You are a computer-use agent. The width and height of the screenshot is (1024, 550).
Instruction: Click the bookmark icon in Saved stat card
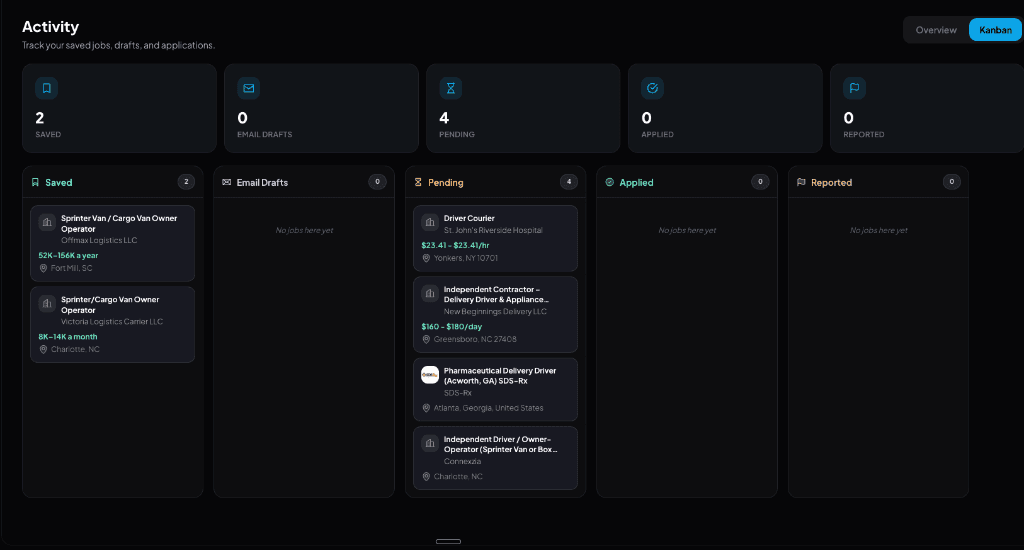(46, 88)
